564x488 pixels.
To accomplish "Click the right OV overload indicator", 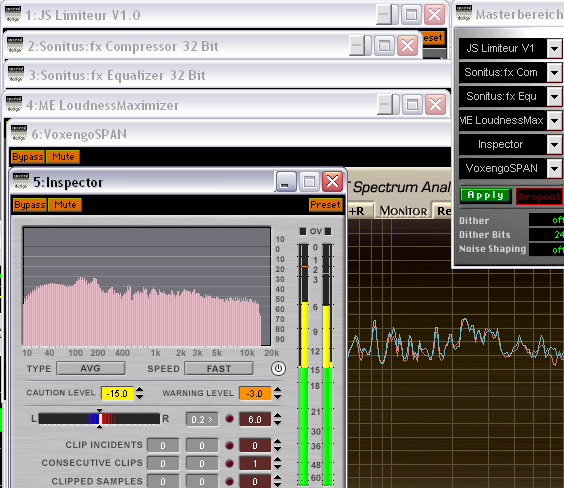I will click(328, 231).
